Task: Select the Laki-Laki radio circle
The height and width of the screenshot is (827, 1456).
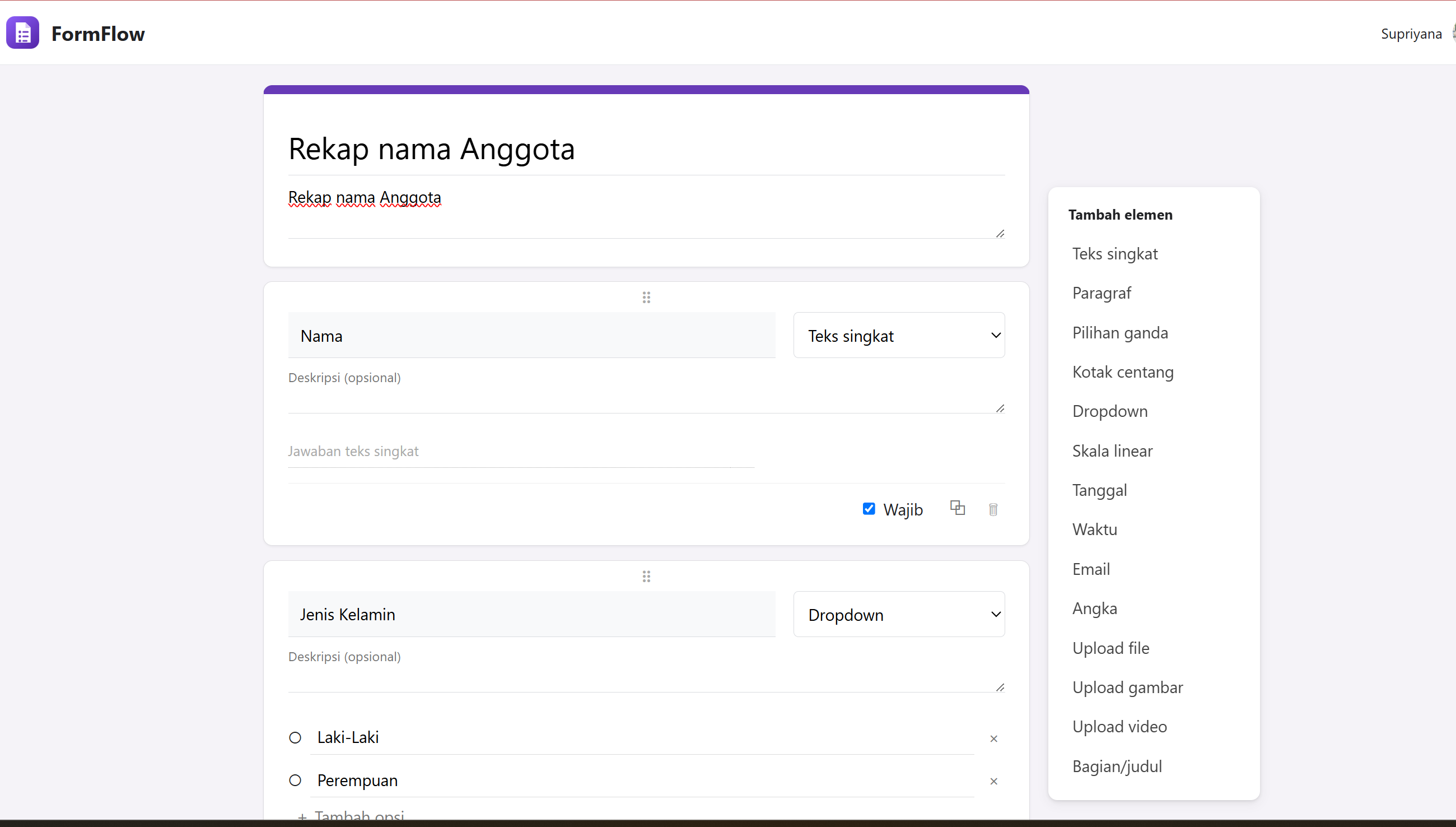Action: pyautogui.click(x=295, y=738)
